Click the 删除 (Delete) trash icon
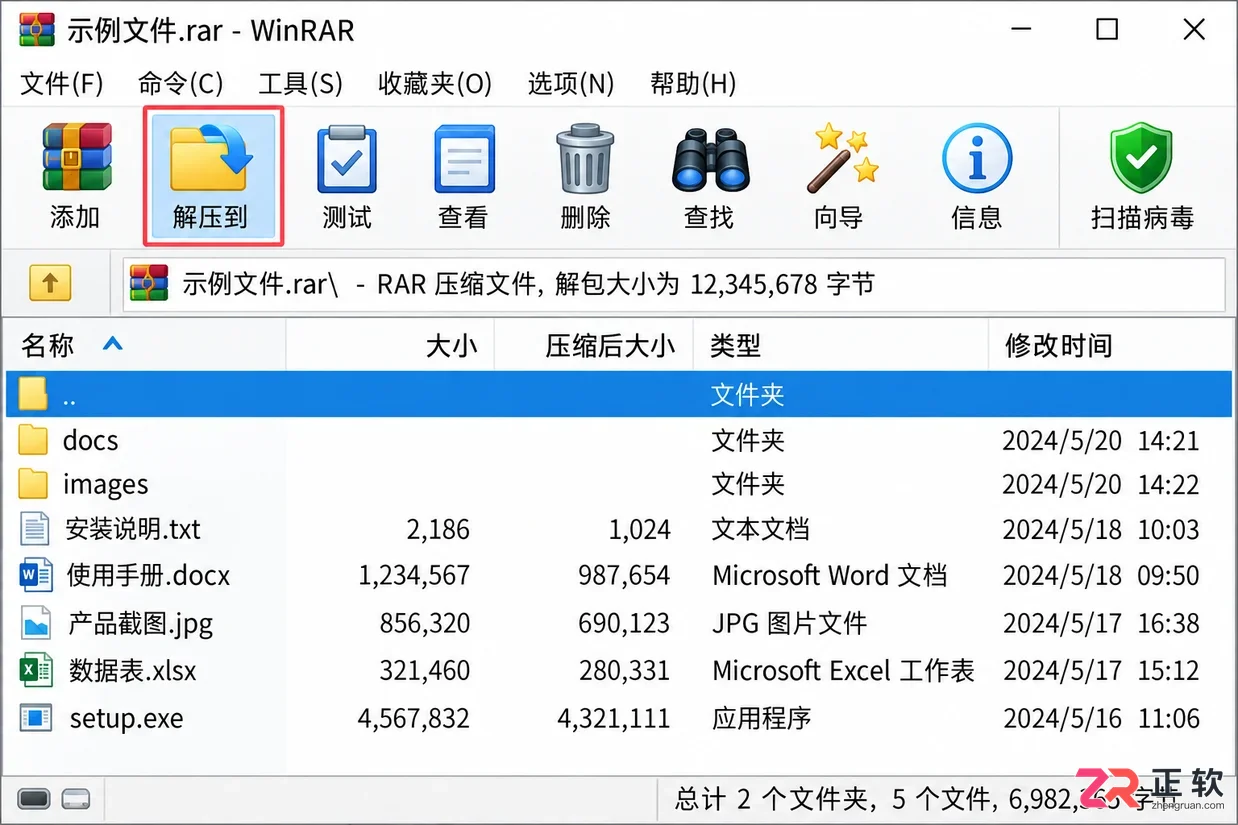 point(585,158)
